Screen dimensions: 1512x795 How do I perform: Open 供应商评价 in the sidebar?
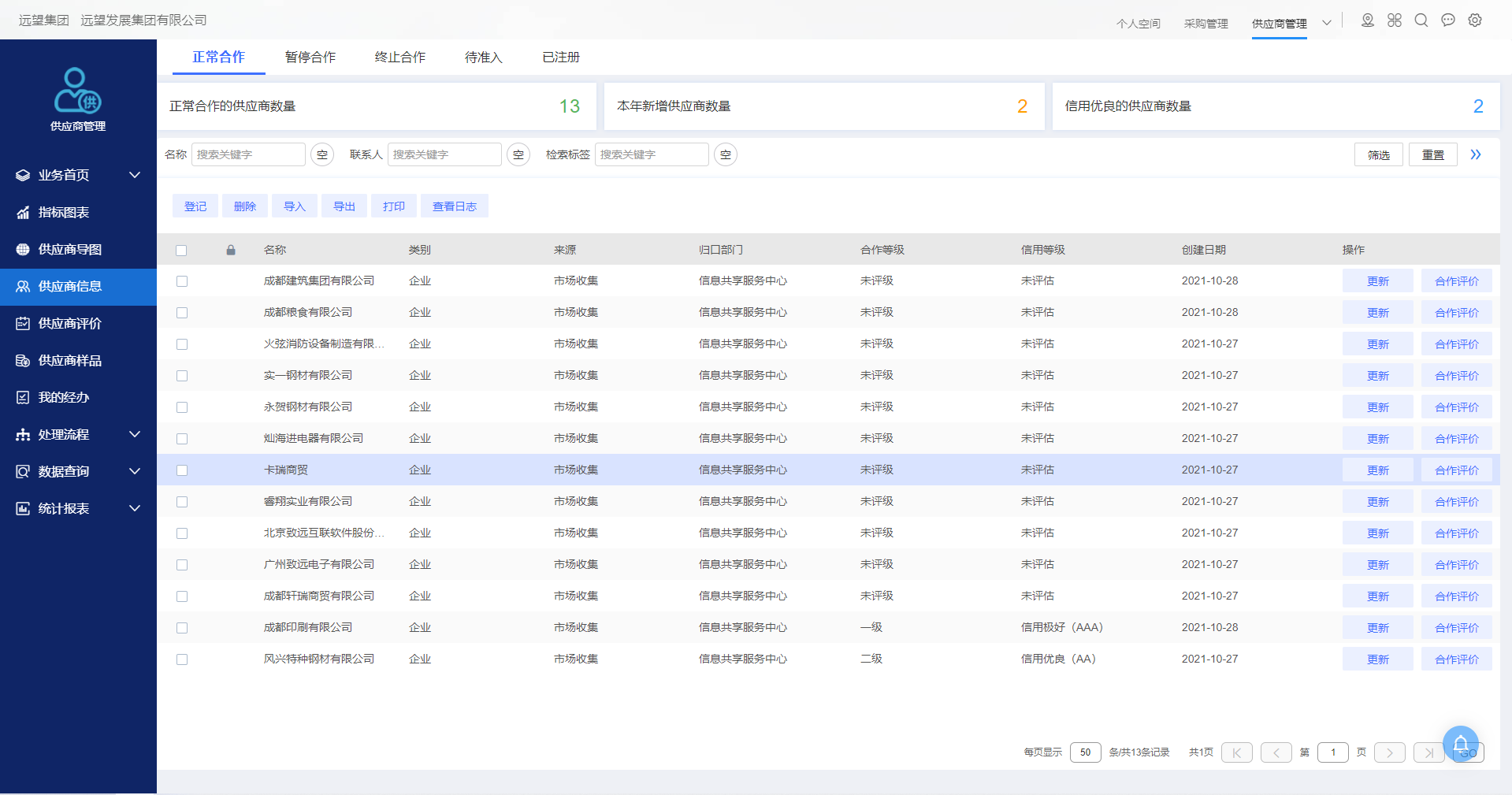click(69, 323)
